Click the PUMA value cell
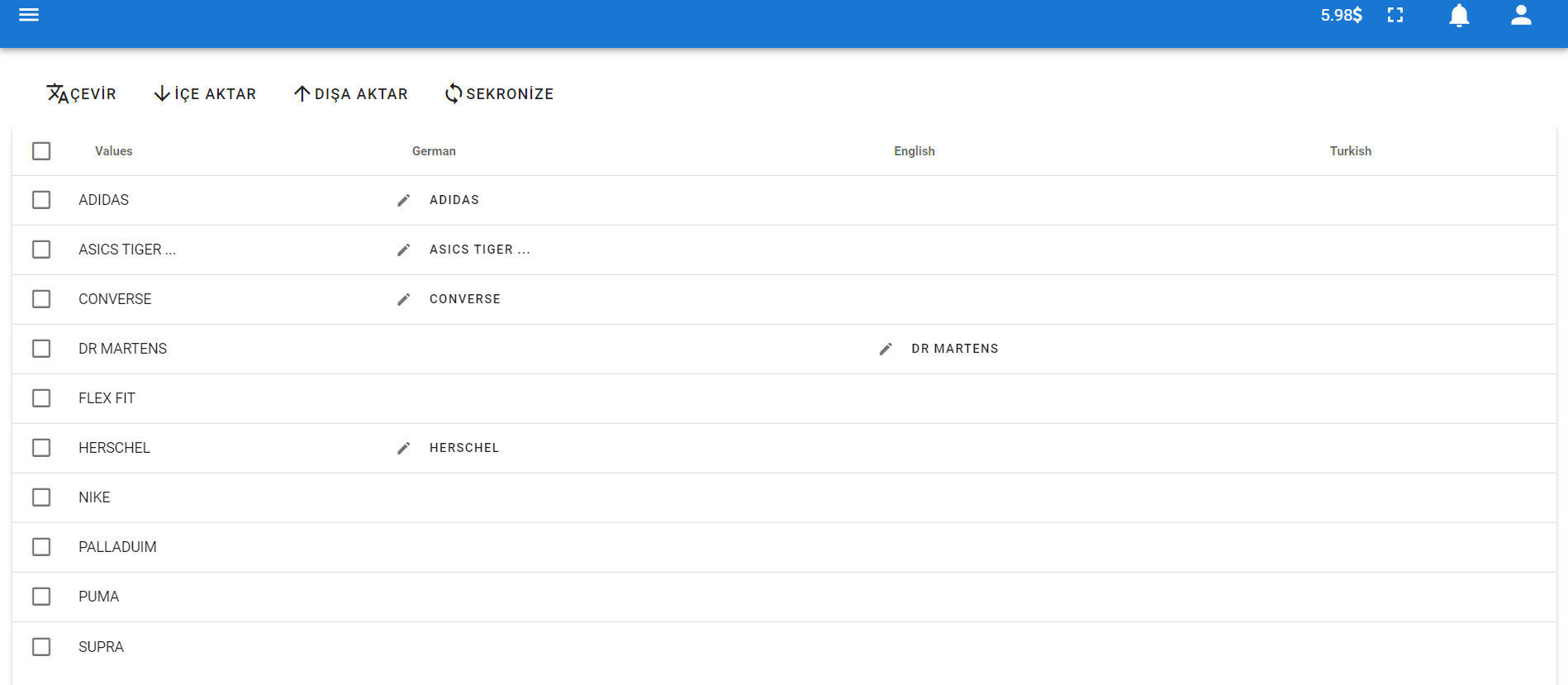The height and width of the screenshot is (685, 1568). [99, 597]
